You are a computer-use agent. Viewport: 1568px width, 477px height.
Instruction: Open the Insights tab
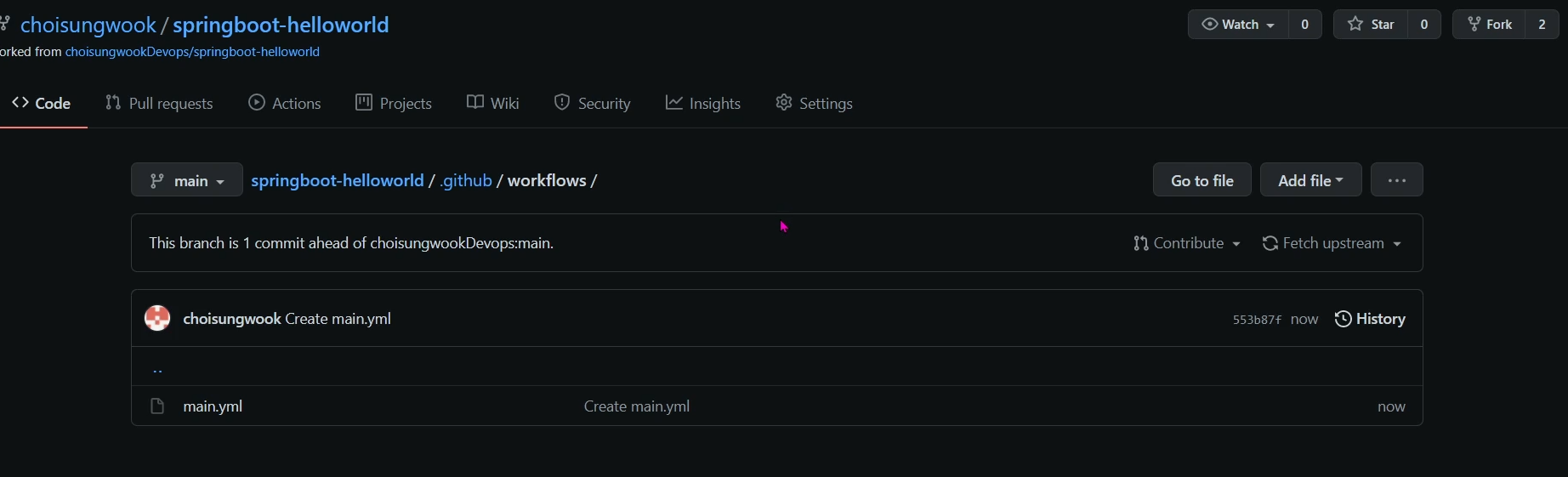(x=703, y=103)
